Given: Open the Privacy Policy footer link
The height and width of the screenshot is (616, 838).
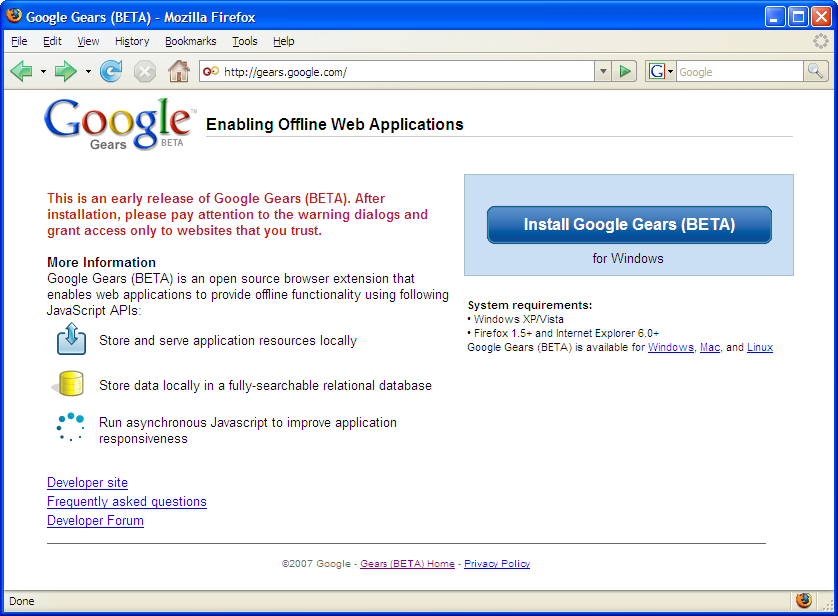Looking at the screenshot, I should click(497, 564).
